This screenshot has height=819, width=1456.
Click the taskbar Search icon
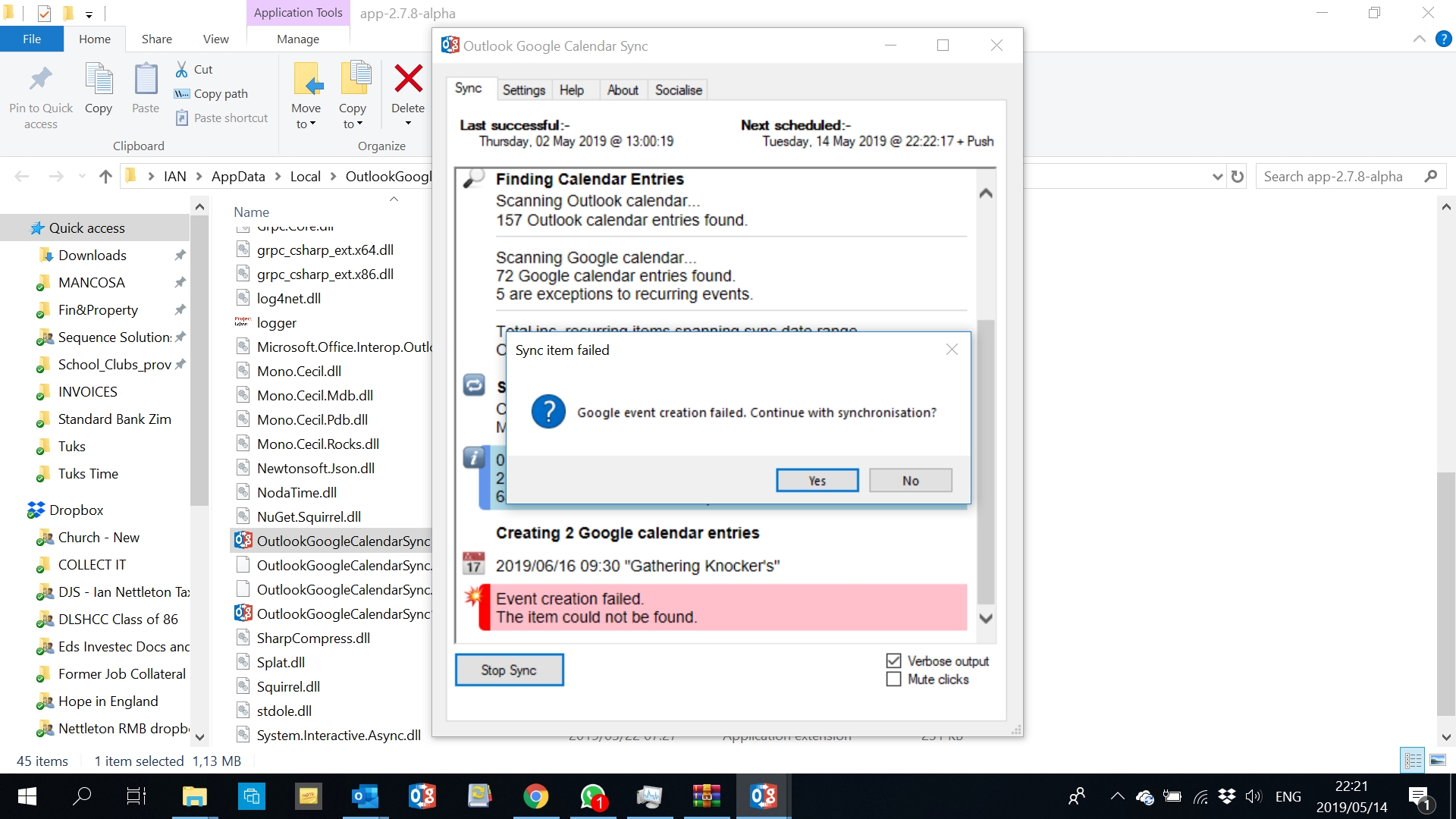pyautogui.click(x=81, y=796)
